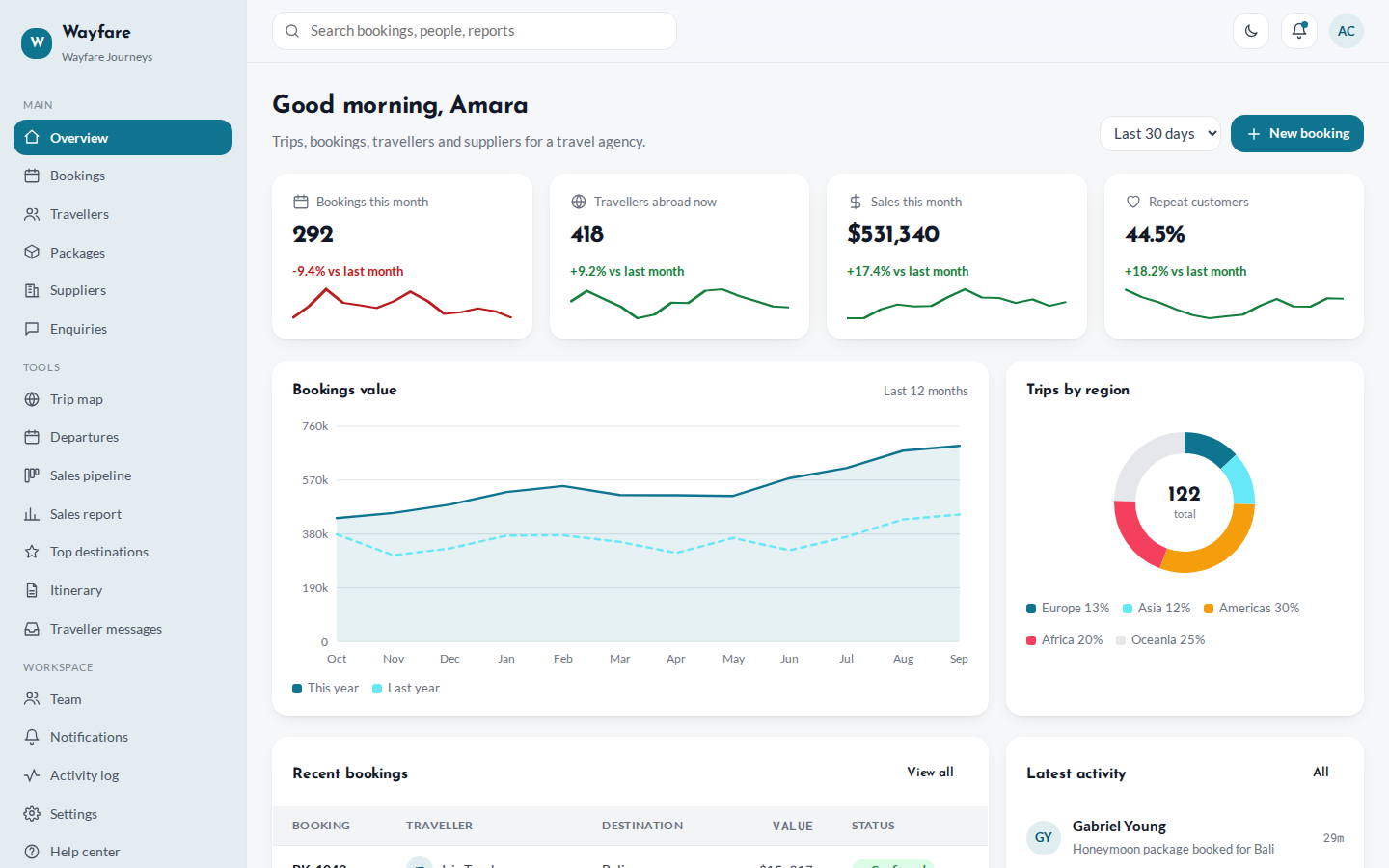1389x868 pixels.
Task: Open Top destinations star icon
Action: point(32,552)
